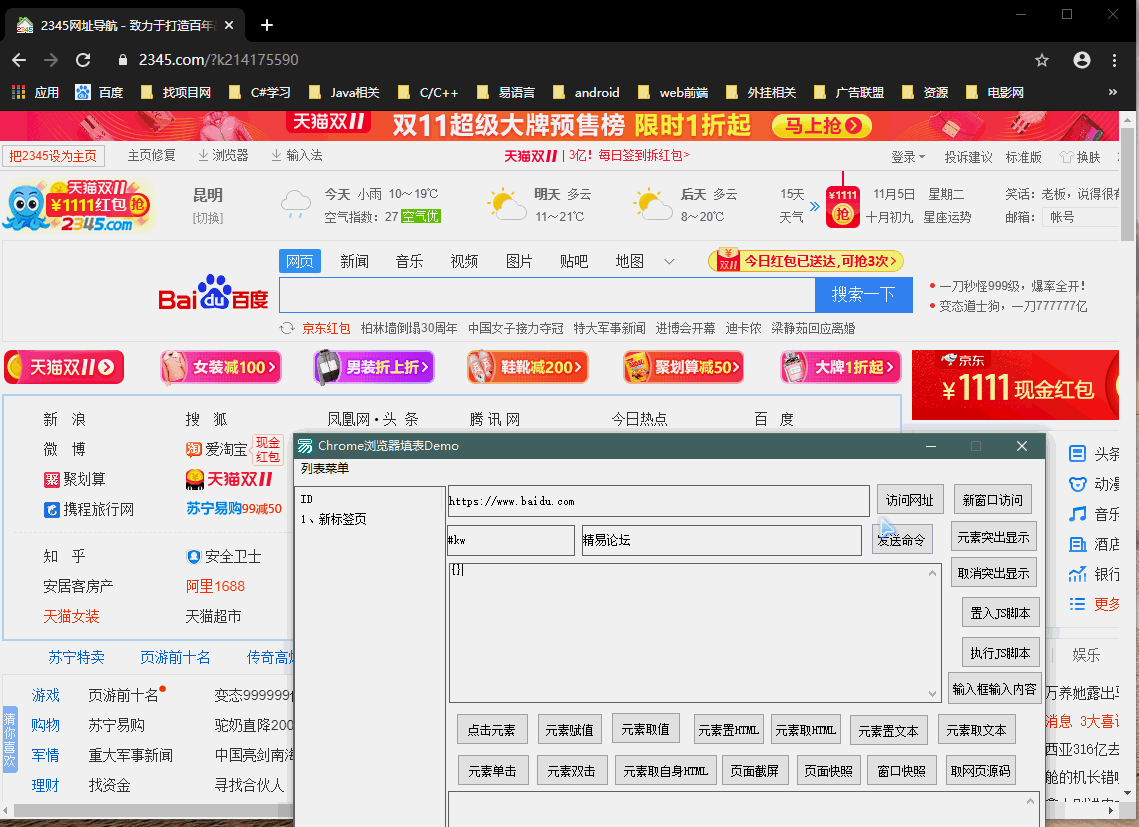
Task: Click the 发送命令 button
Action: pyautogui.click(x=901, y=540)
